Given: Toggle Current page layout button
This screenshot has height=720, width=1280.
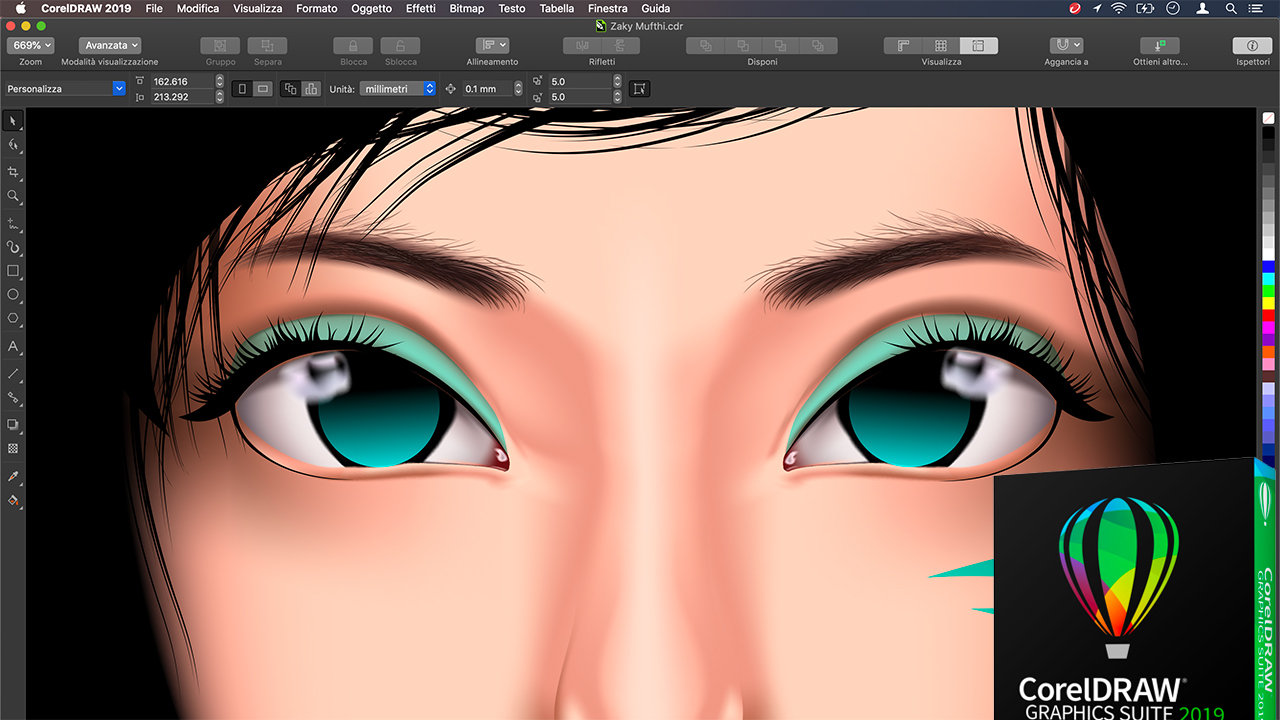Looking at the screenshot, I should pos(310,89).
